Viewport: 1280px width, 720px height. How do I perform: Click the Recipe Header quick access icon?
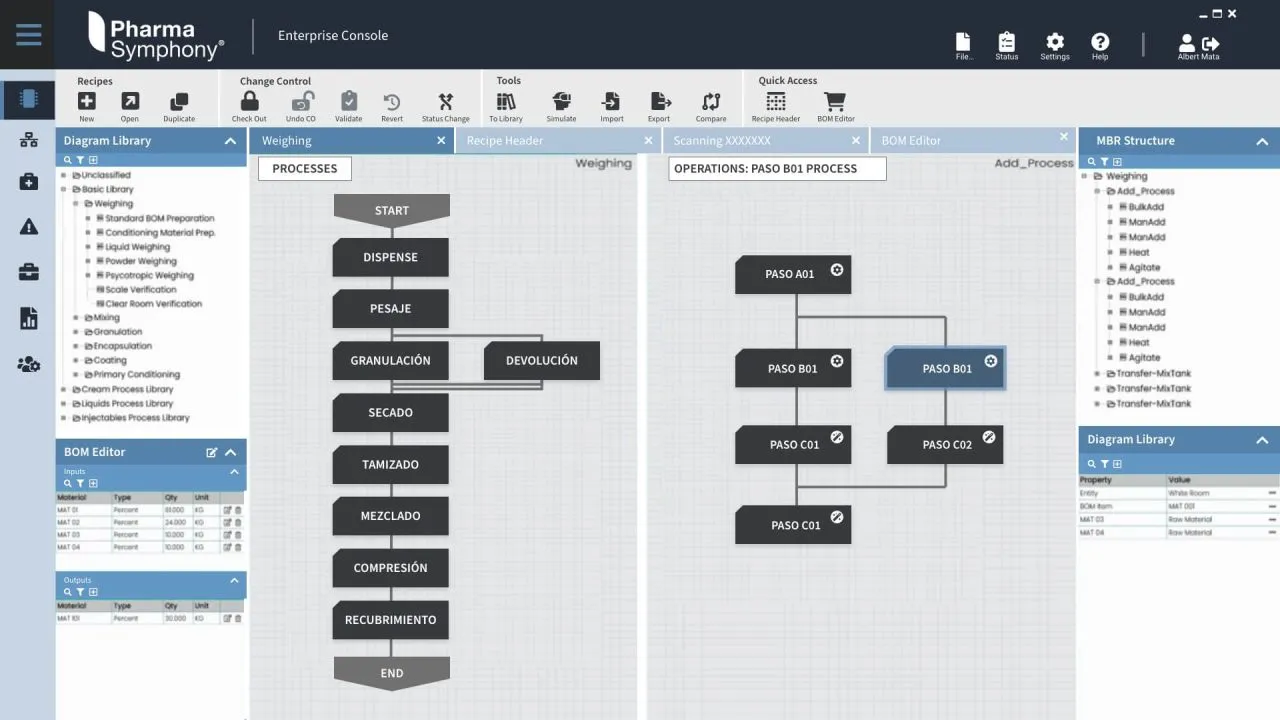776,101
